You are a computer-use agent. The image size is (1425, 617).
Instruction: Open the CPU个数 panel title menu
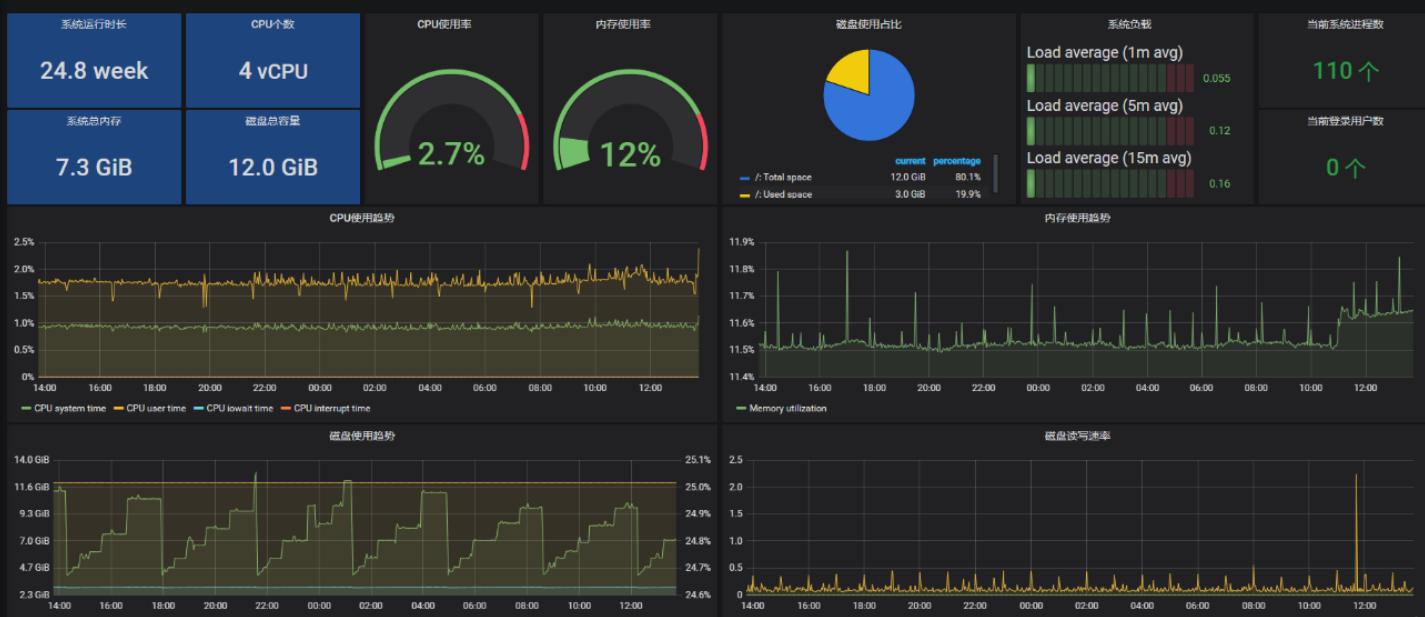(x=272, y=24)
